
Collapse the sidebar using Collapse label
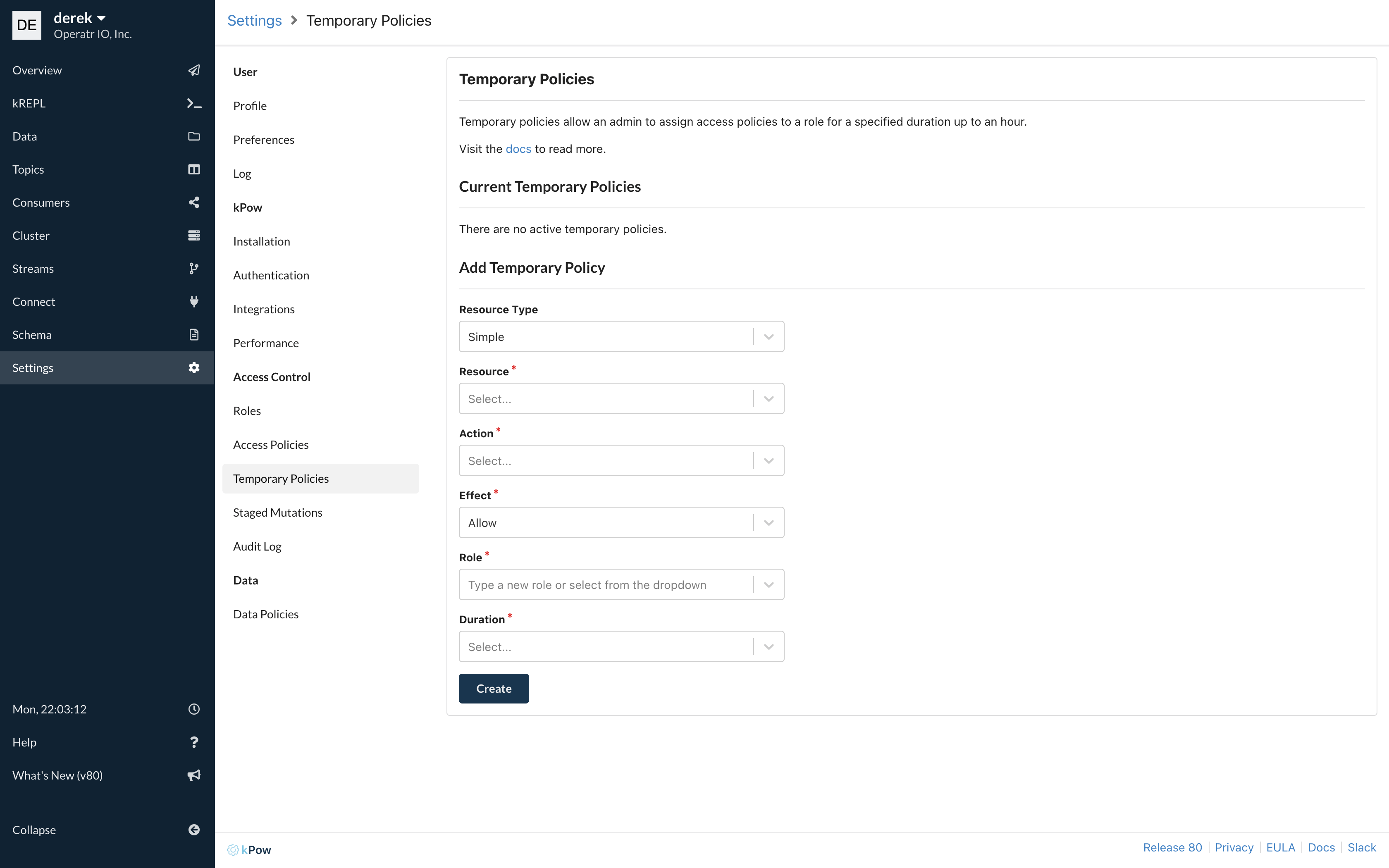coord(34,830)
